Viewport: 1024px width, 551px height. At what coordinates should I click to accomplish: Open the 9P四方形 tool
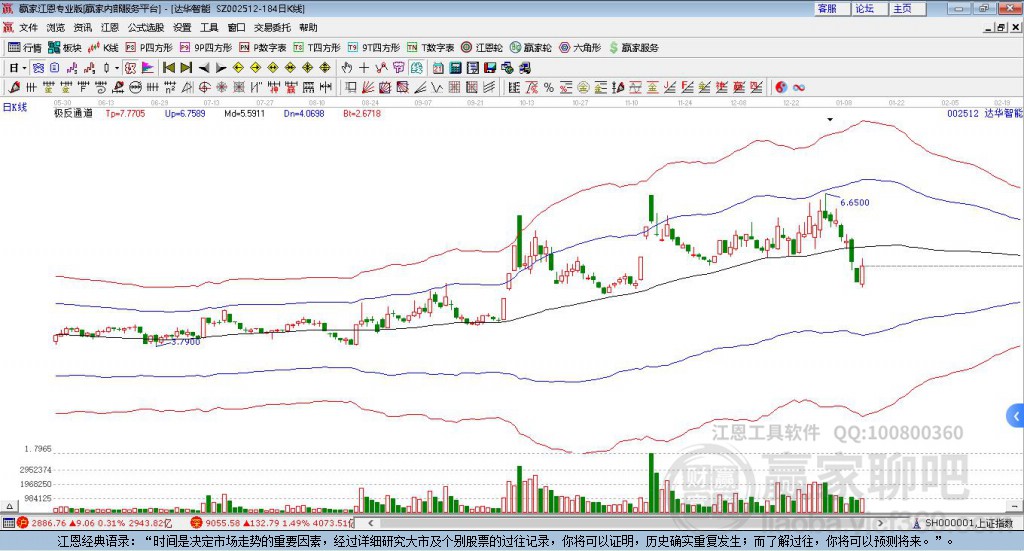[205, 48]
